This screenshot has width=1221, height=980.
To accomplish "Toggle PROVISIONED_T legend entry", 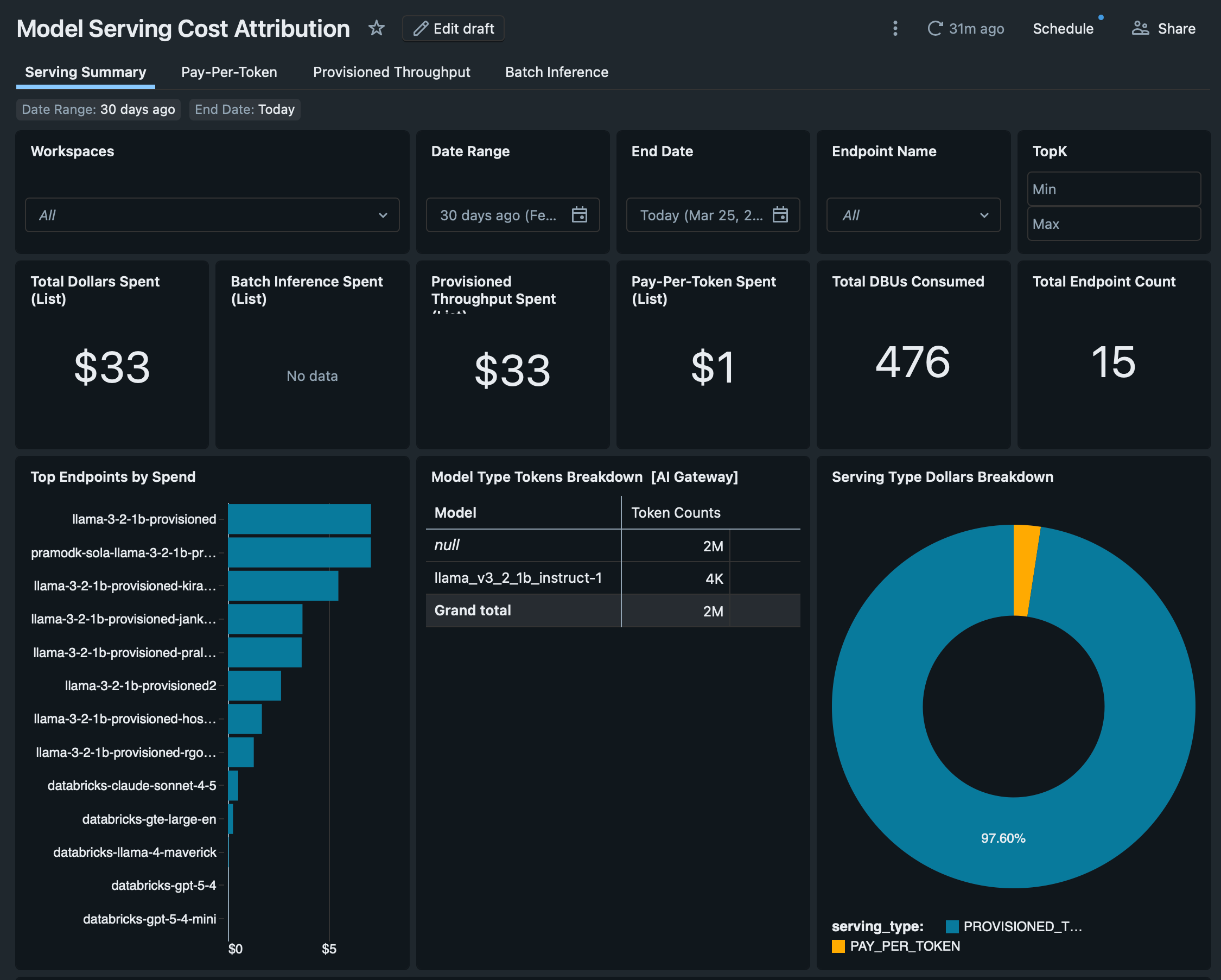I will click(x=1014, y=926).
